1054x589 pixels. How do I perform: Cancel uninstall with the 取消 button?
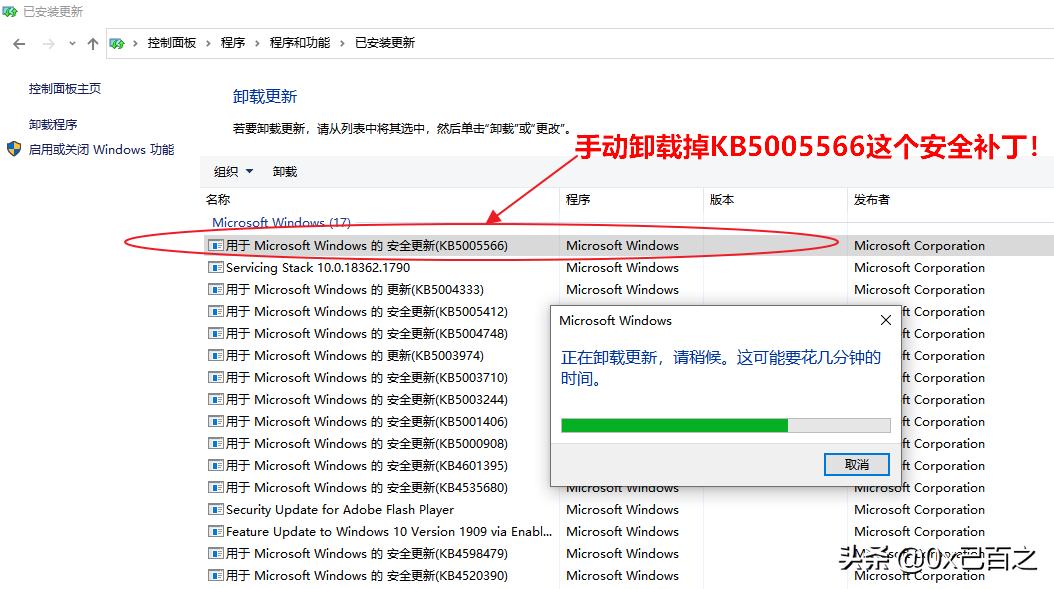coord(856,464)
